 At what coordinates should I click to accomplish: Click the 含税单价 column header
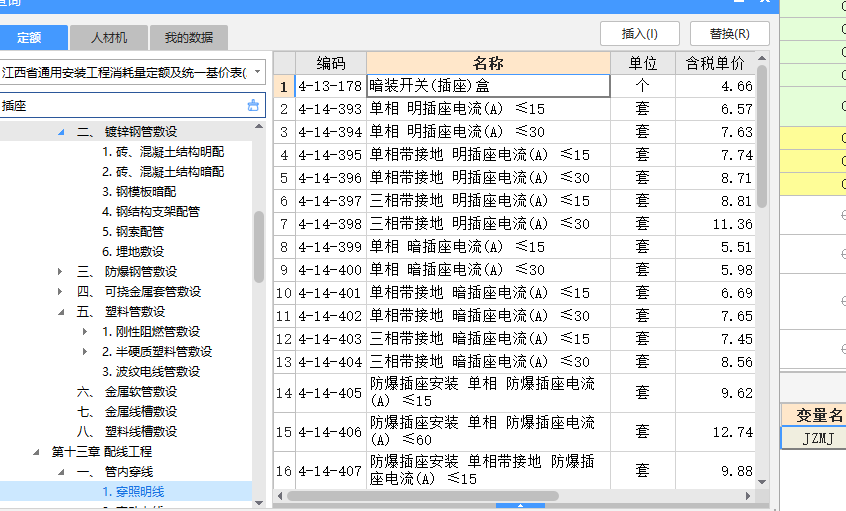(x=715, y=63)
